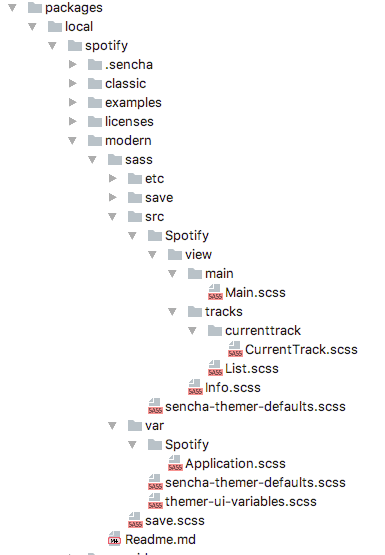Viewport: 385px width, 555px height.
Task: Click the Readme.md markdown file icon
Action: [x=115, y=539]
